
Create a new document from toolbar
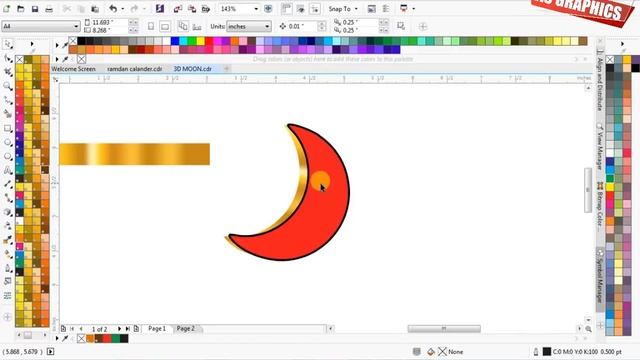(x=7, y=9)
